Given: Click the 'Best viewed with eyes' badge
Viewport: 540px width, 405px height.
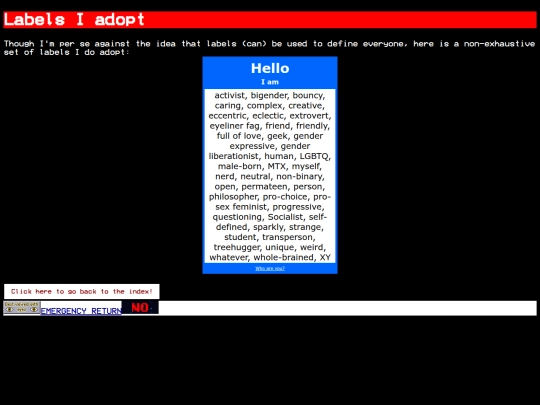Looking at the screenshot, I should (22, 308).
